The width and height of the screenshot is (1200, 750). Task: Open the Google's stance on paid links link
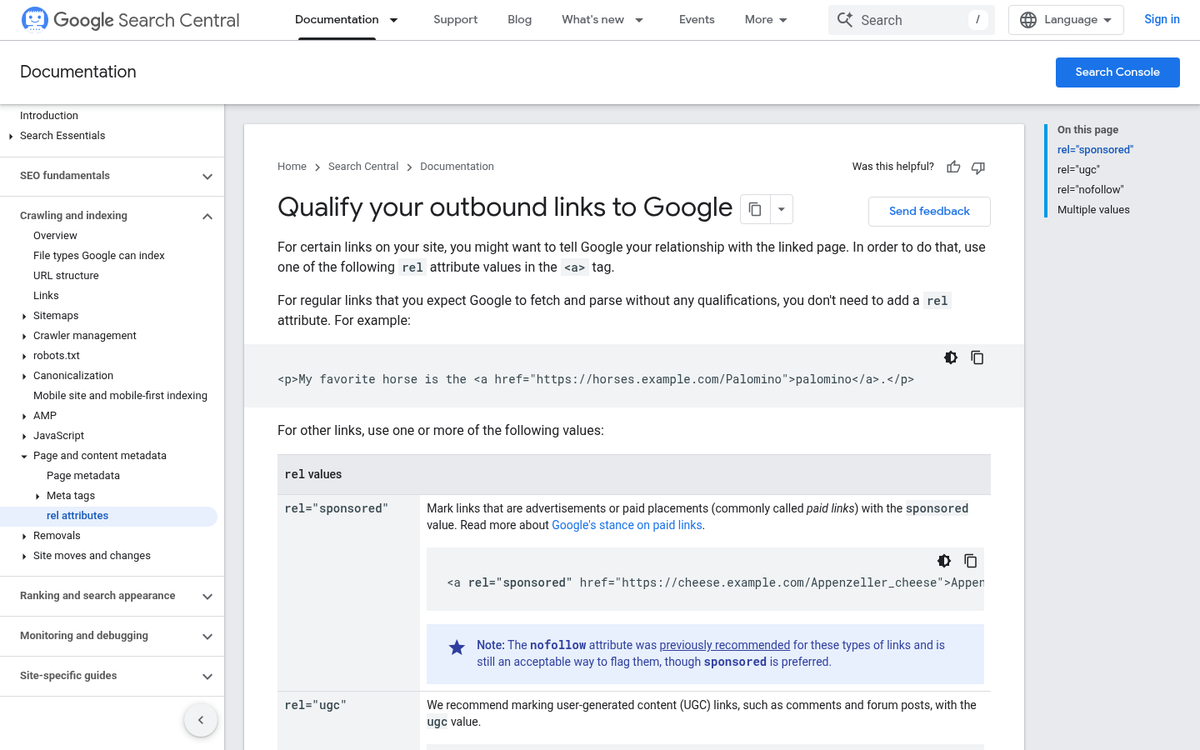[626, 524]
